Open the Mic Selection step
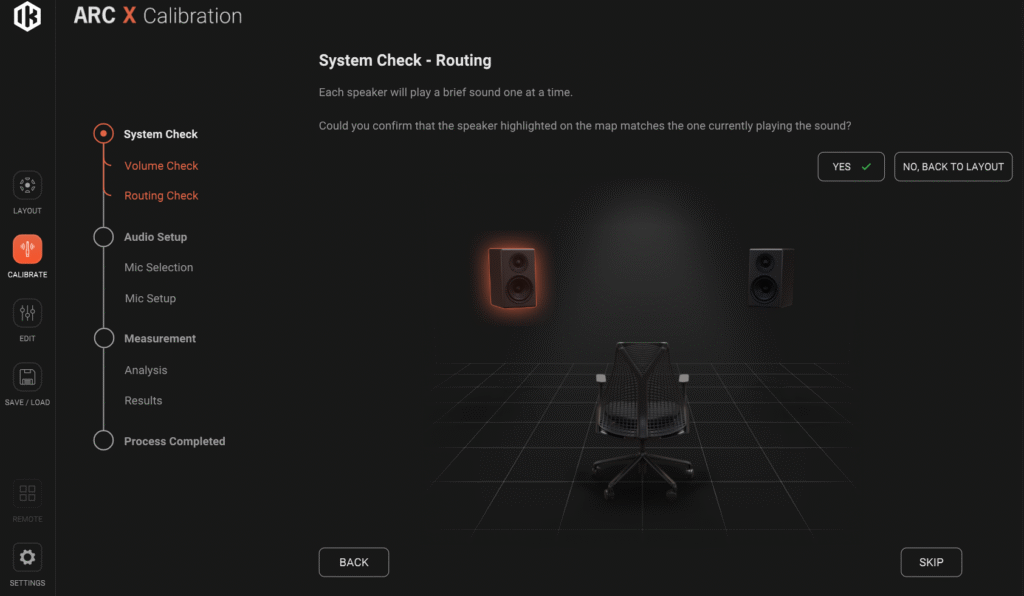This screenshot has width=1024, height=596. click(x=159, y=268)
